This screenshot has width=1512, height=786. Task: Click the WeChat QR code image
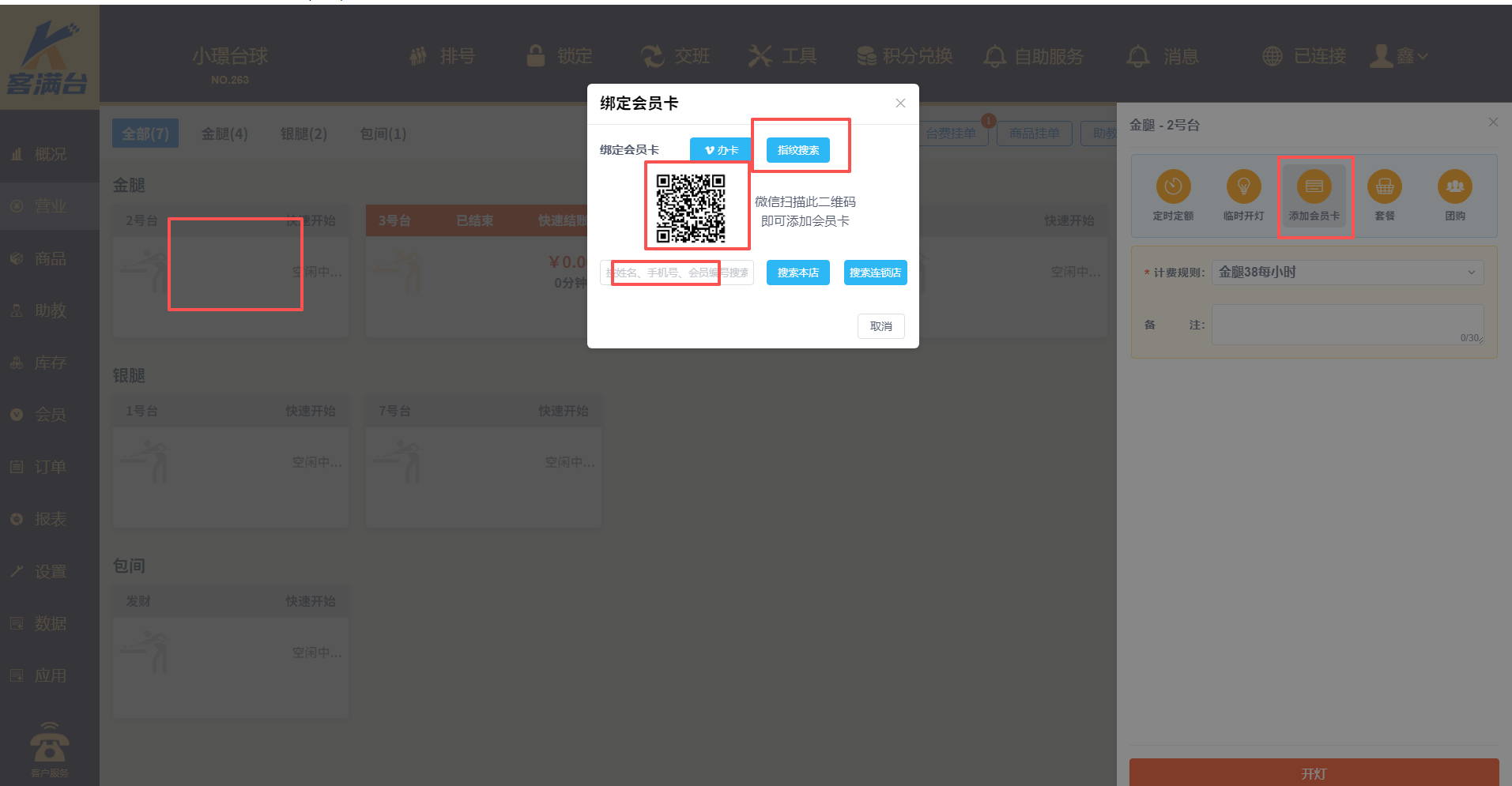[x=691, y=209]
